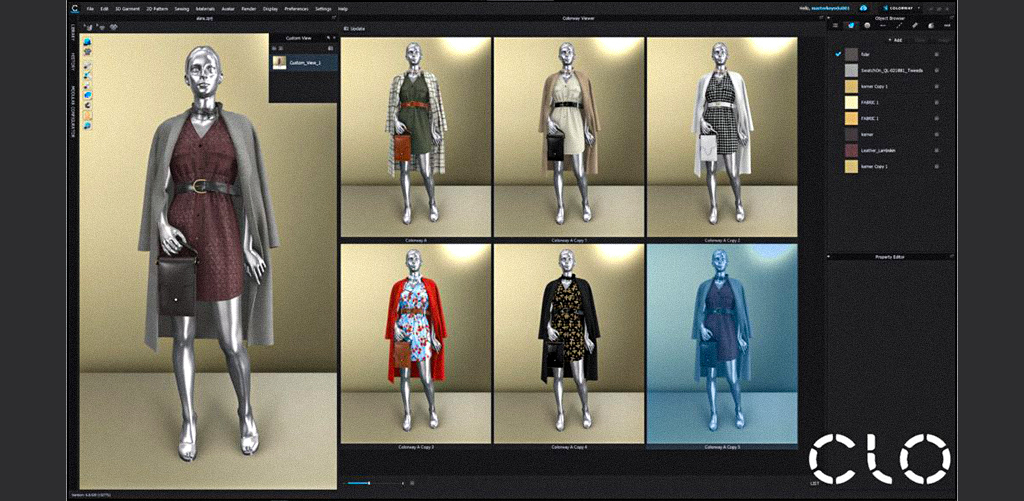1024x501 pixels.
Task: Click the Update button in Colorway Viewer
Action: pos(354,29)
